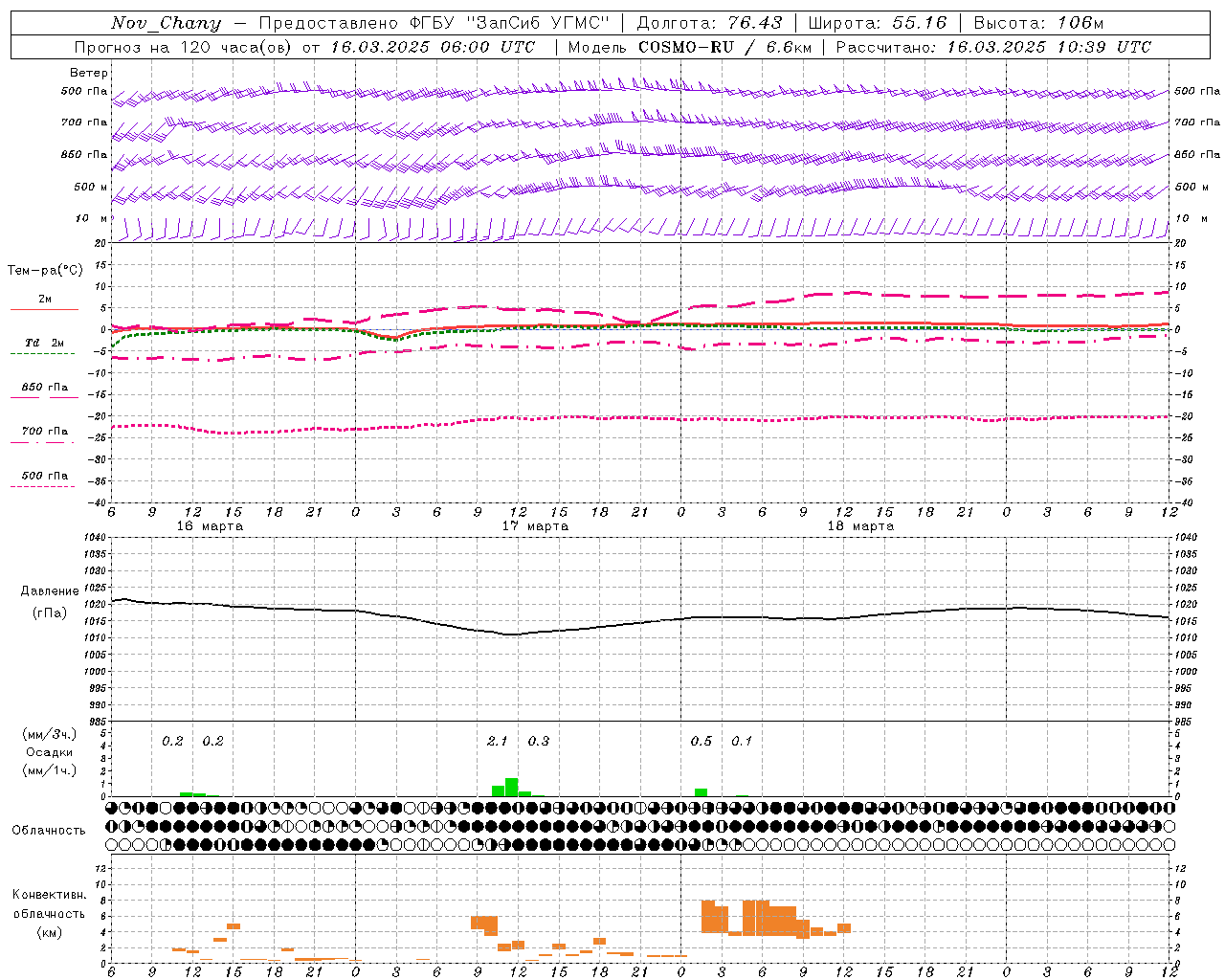Click the 'Прогноз на 120 часа(ов)' forecast text
Image resolution: width=1225 pixels, height=980 pixels.
click(184, 47)
